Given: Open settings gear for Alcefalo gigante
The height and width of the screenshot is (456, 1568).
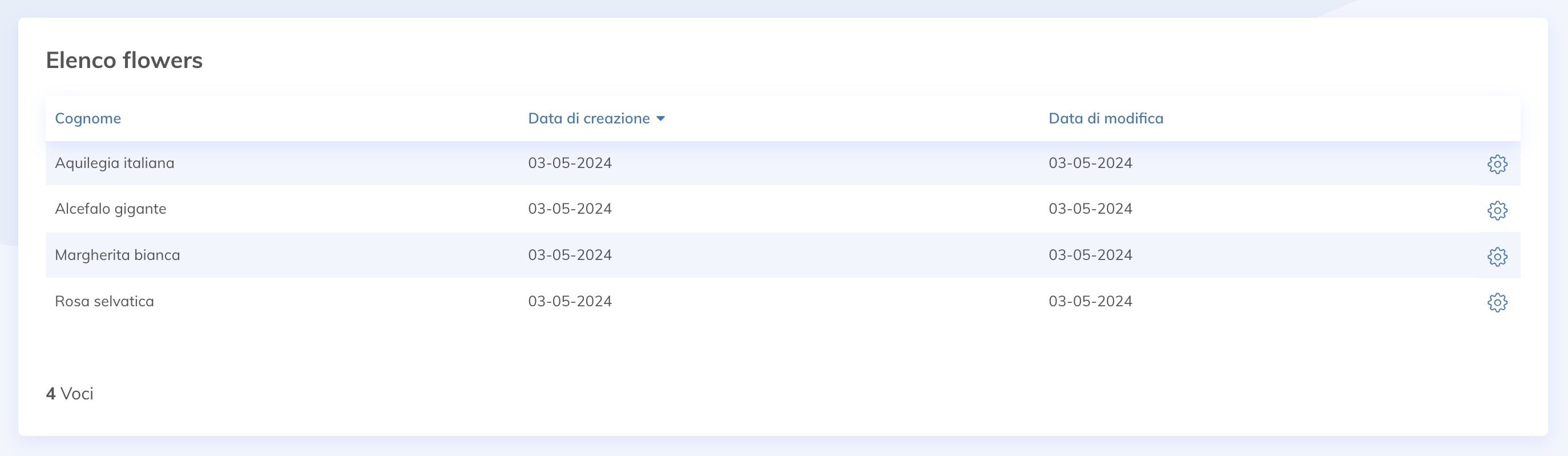Looking at the screenshot, I should (1497, 210).
